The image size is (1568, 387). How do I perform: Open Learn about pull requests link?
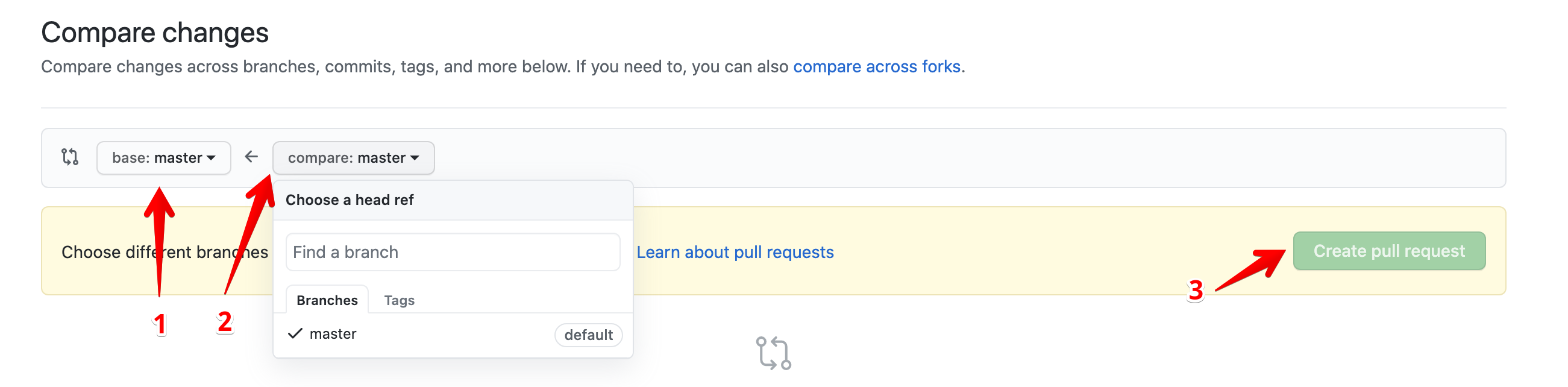[x=735, y=252]
